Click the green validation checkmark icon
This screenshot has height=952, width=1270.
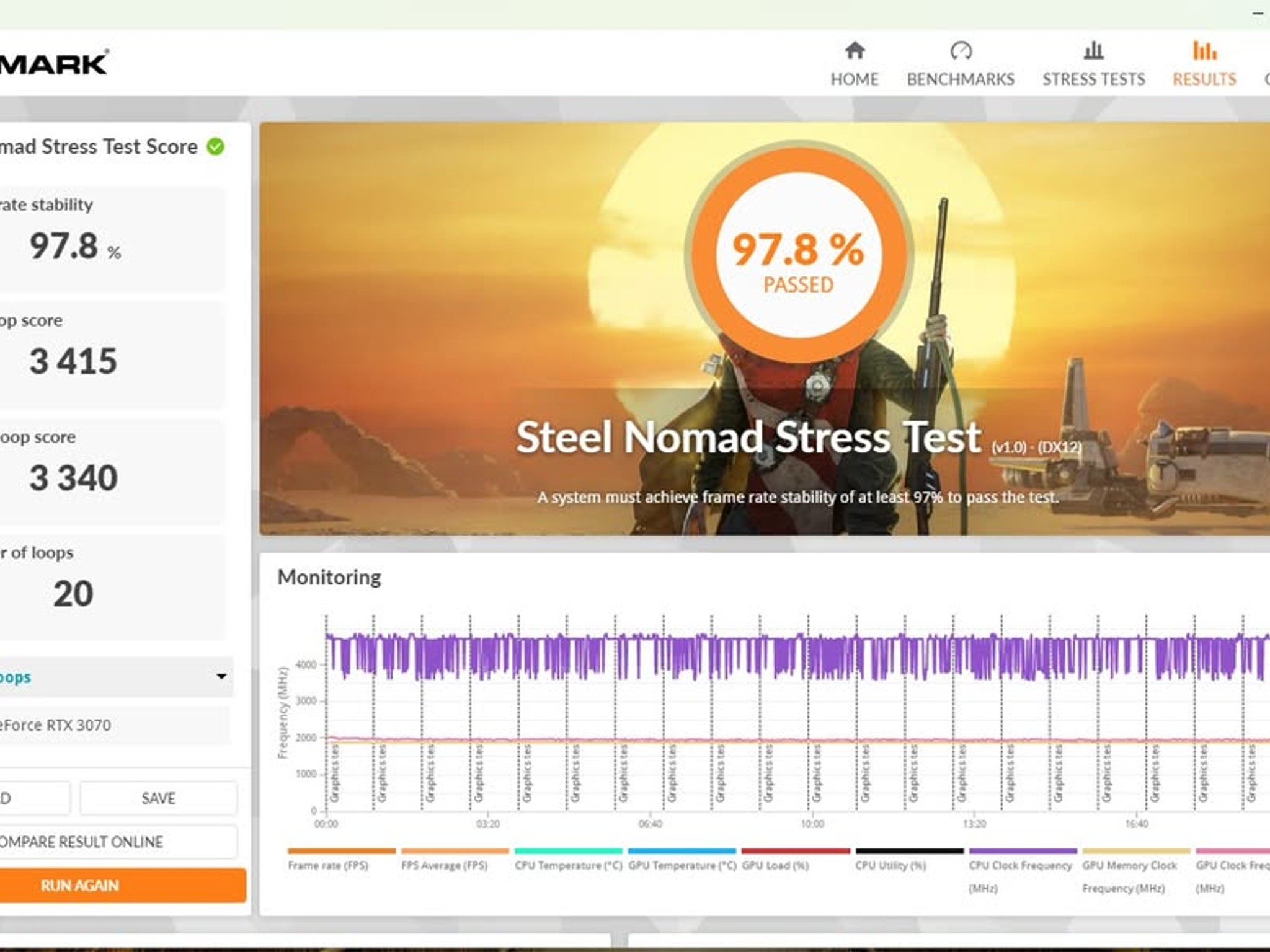[x=216, y=147]
